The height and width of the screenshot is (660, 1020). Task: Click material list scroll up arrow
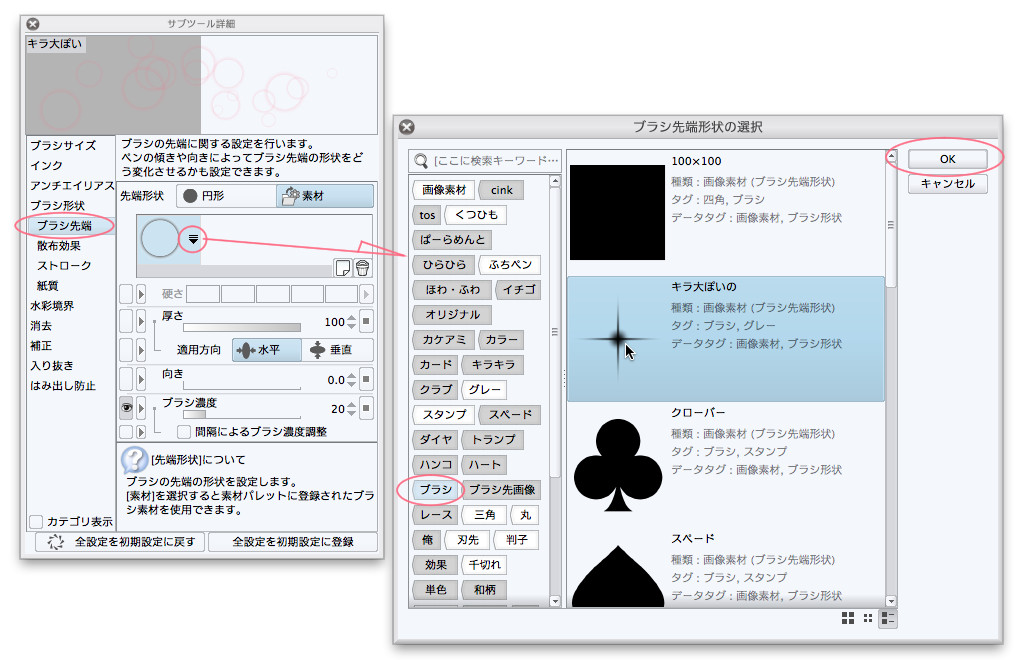(x=891, y=156)
